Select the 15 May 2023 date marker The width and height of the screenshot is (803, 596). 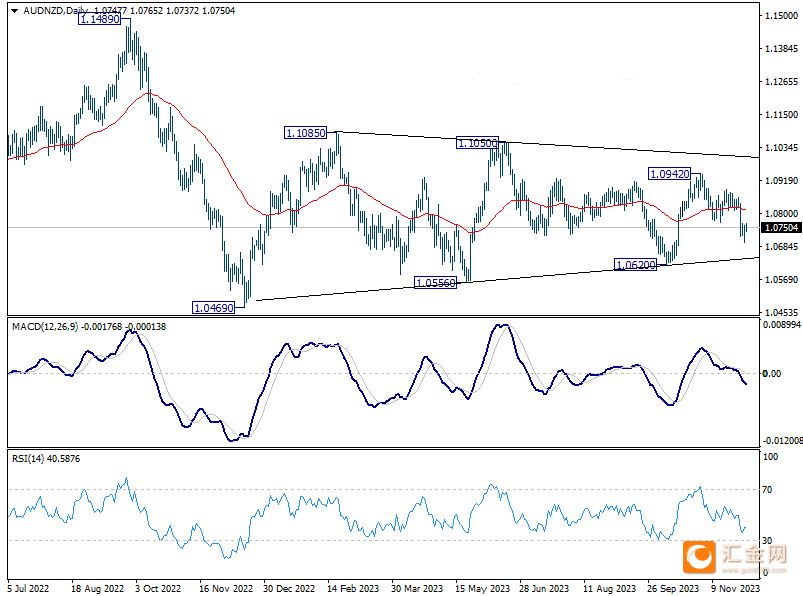coord(482,588)
